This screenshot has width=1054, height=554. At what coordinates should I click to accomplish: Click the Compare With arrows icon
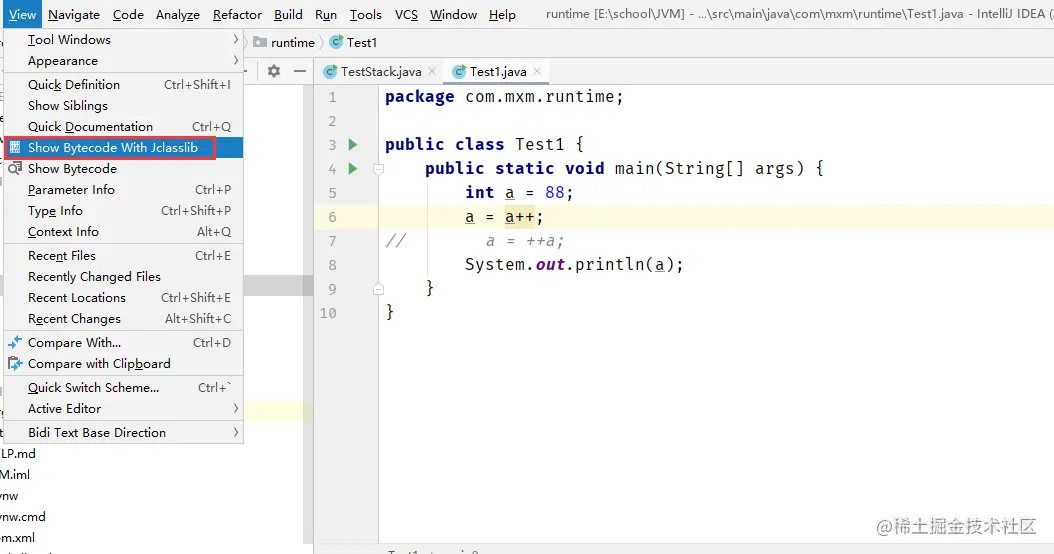point(15,342)
